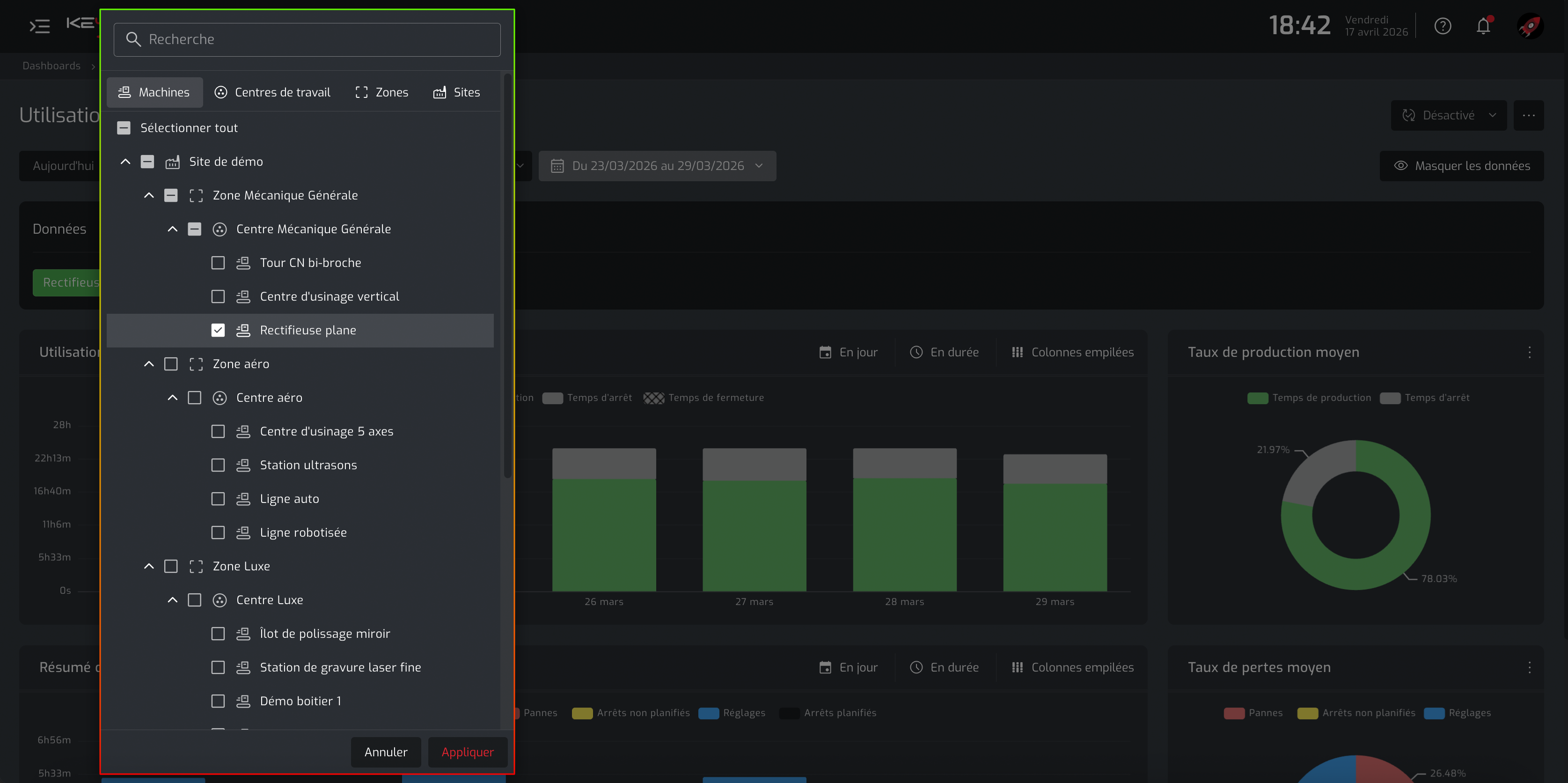Viewport: 1568px width, 783px height.
Task: Open the Dashboards breadcrumb link
Action: pyautogui.click(x=51, y=66)
